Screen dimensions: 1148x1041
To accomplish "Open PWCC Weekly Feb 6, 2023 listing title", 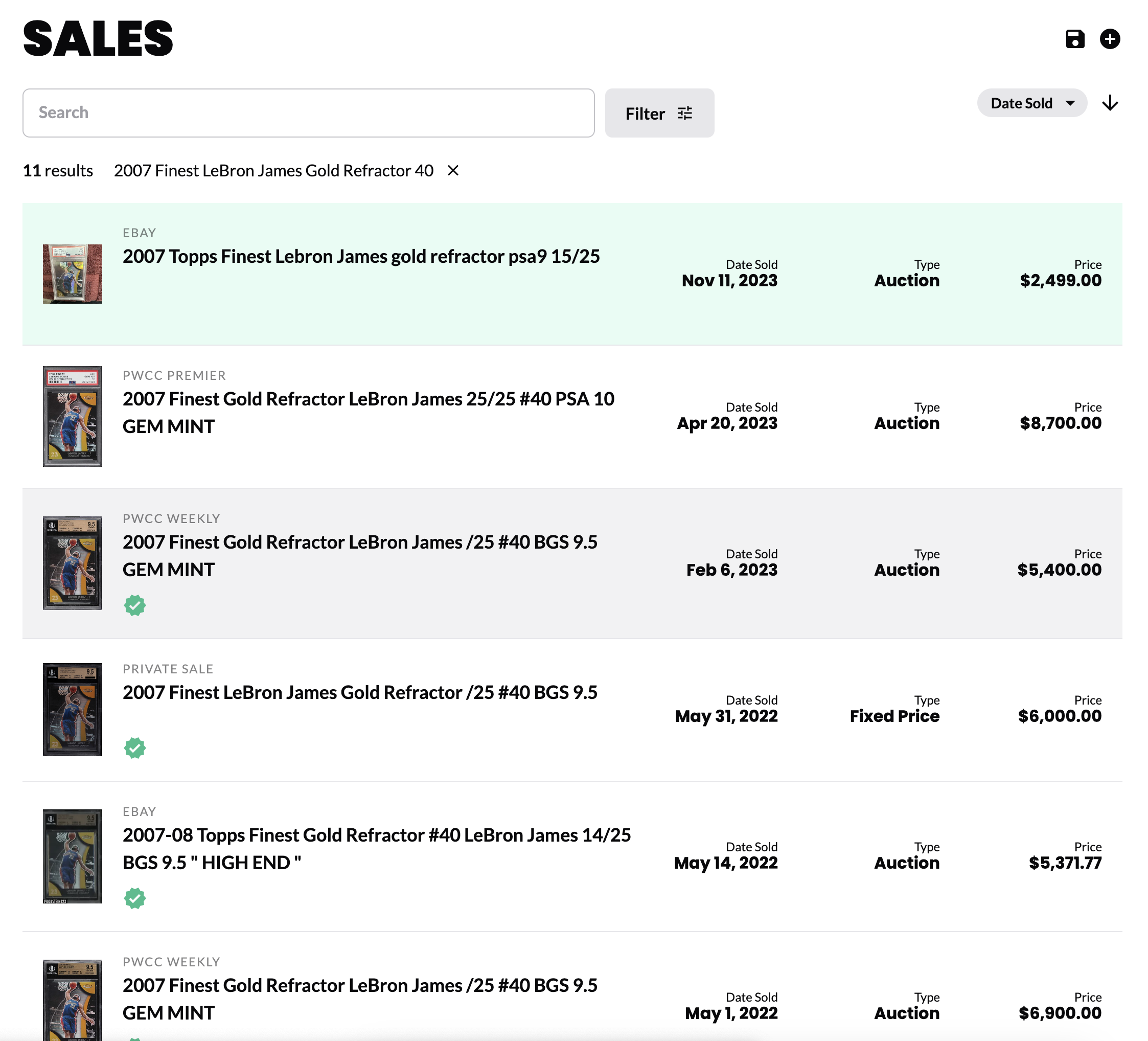I will [x=360, y=556].
